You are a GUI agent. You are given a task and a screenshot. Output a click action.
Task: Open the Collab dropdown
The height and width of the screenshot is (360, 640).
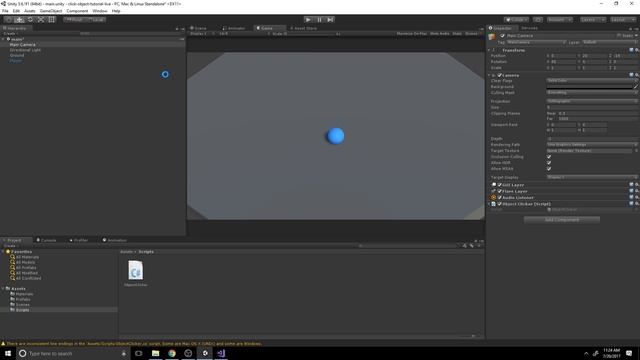coord(516,20)
